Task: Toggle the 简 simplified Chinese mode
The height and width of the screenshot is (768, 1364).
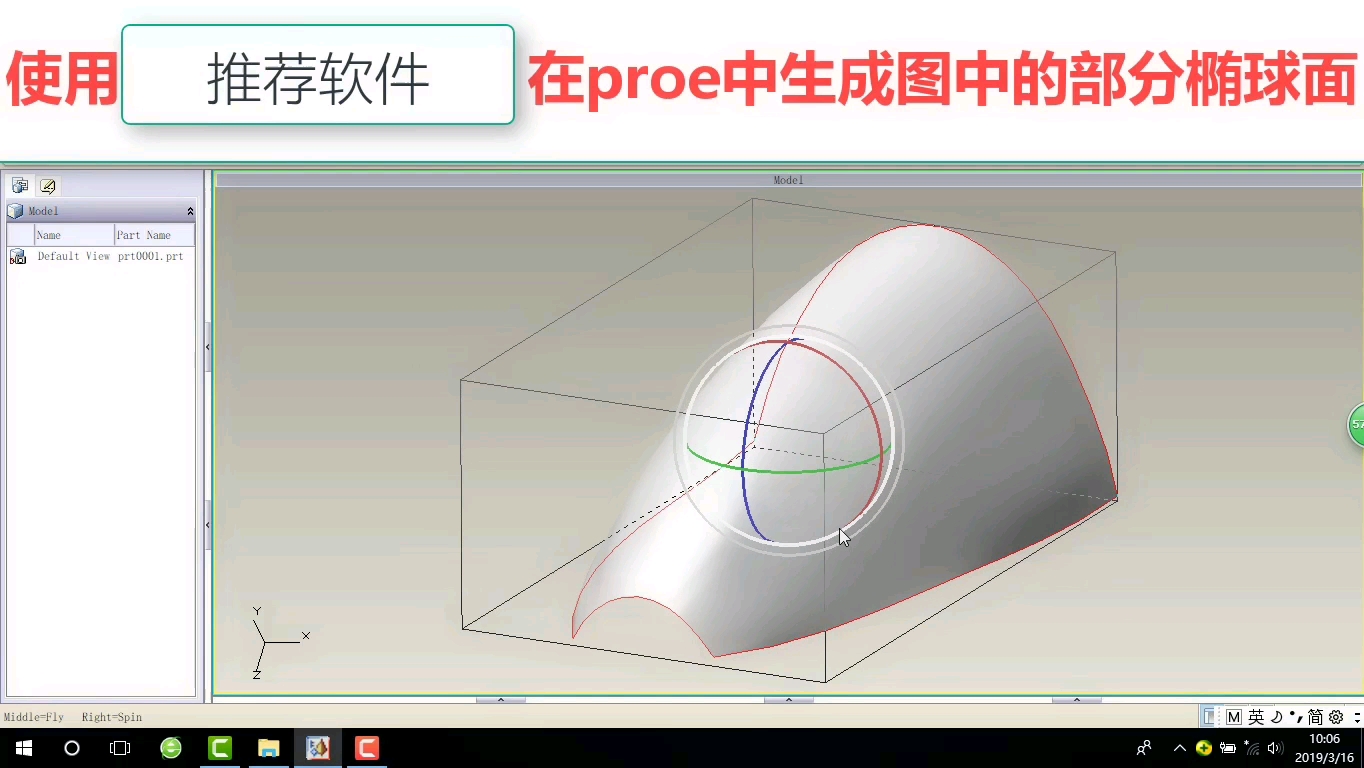Action: 1315,717
